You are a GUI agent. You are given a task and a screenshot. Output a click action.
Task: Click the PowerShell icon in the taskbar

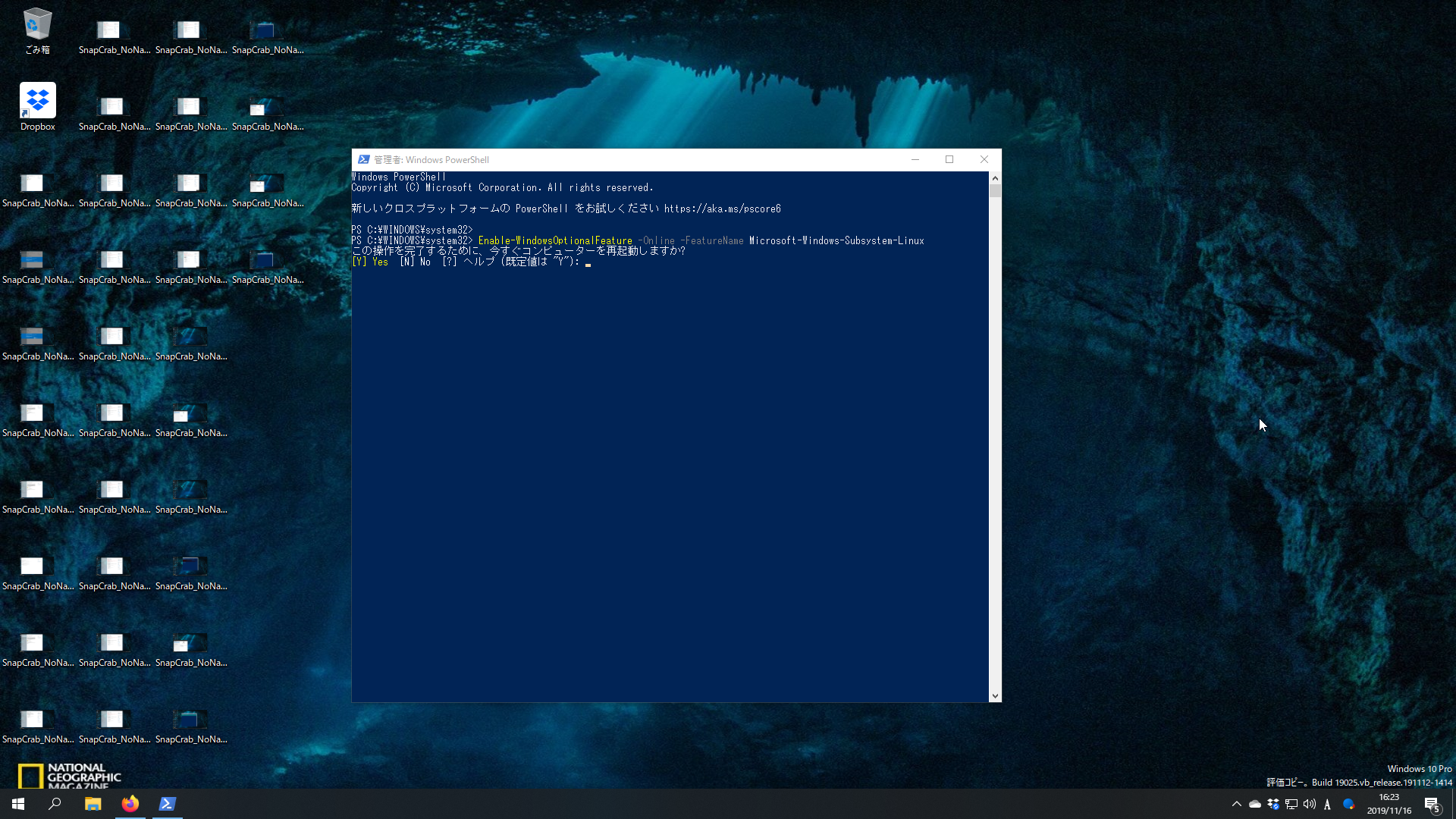(168, 804)
